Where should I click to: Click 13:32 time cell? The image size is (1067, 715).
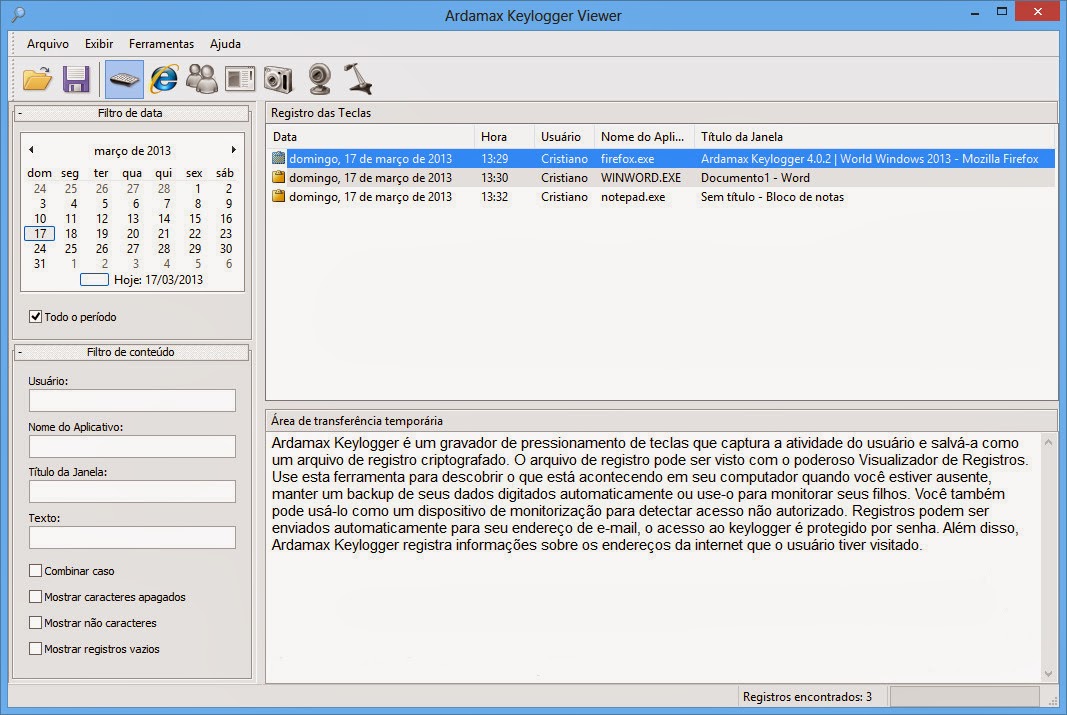click(494, 197)
